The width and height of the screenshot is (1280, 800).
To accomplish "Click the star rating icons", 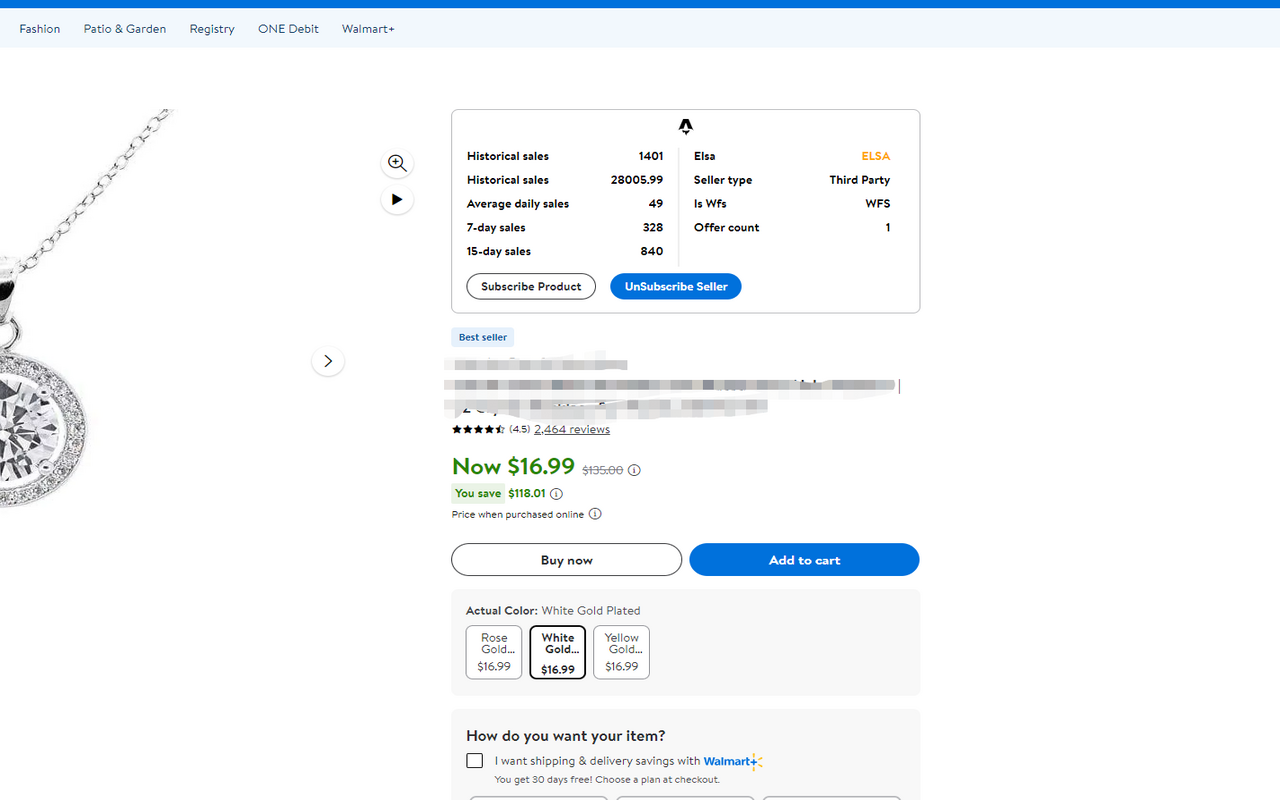I will pyautogui.click(x=478, y=429).
